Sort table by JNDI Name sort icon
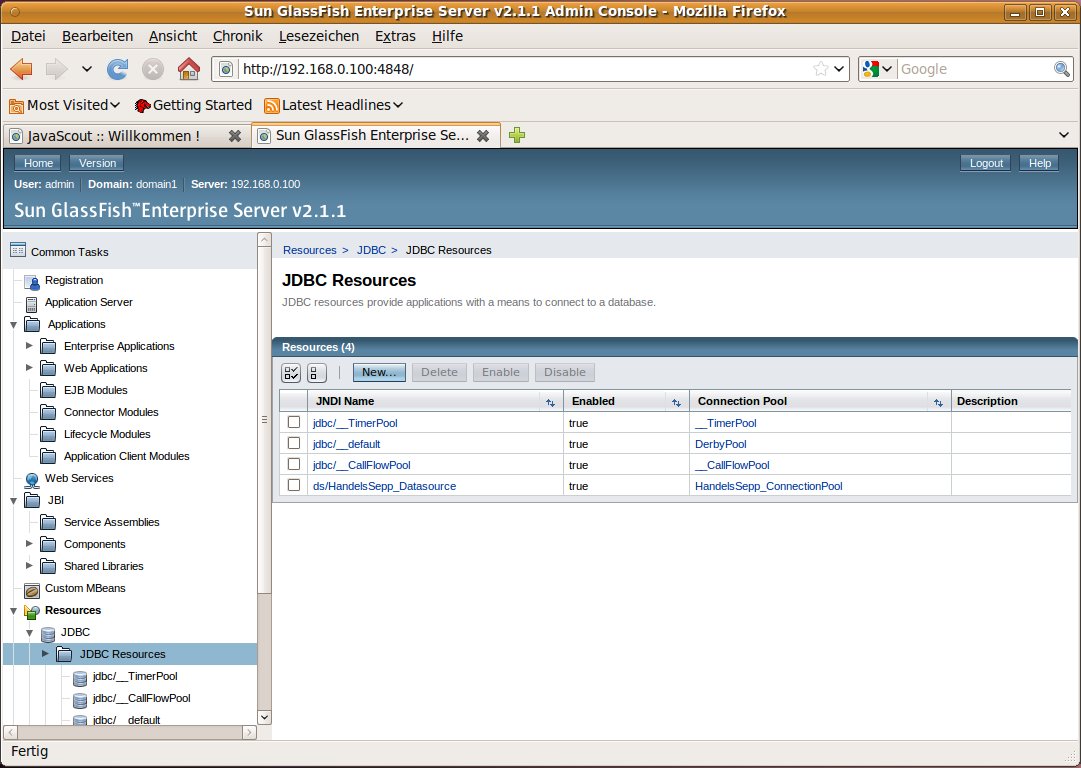Viewport: 1081px width, 768px height. coord(550,402)
